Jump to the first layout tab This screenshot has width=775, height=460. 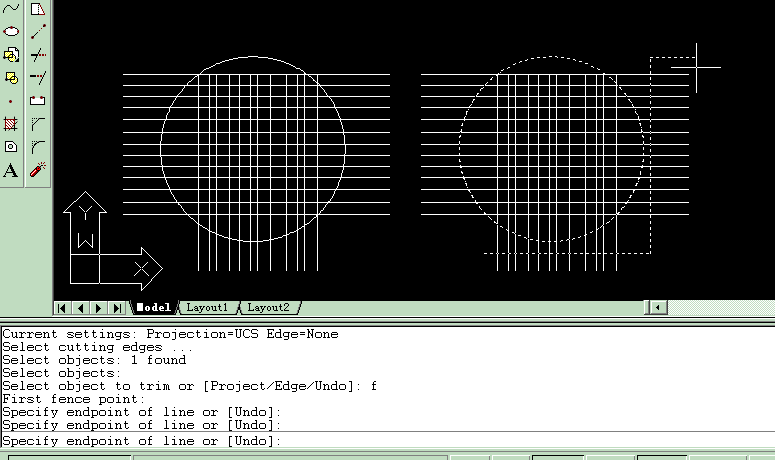click(x=62, y=308)
